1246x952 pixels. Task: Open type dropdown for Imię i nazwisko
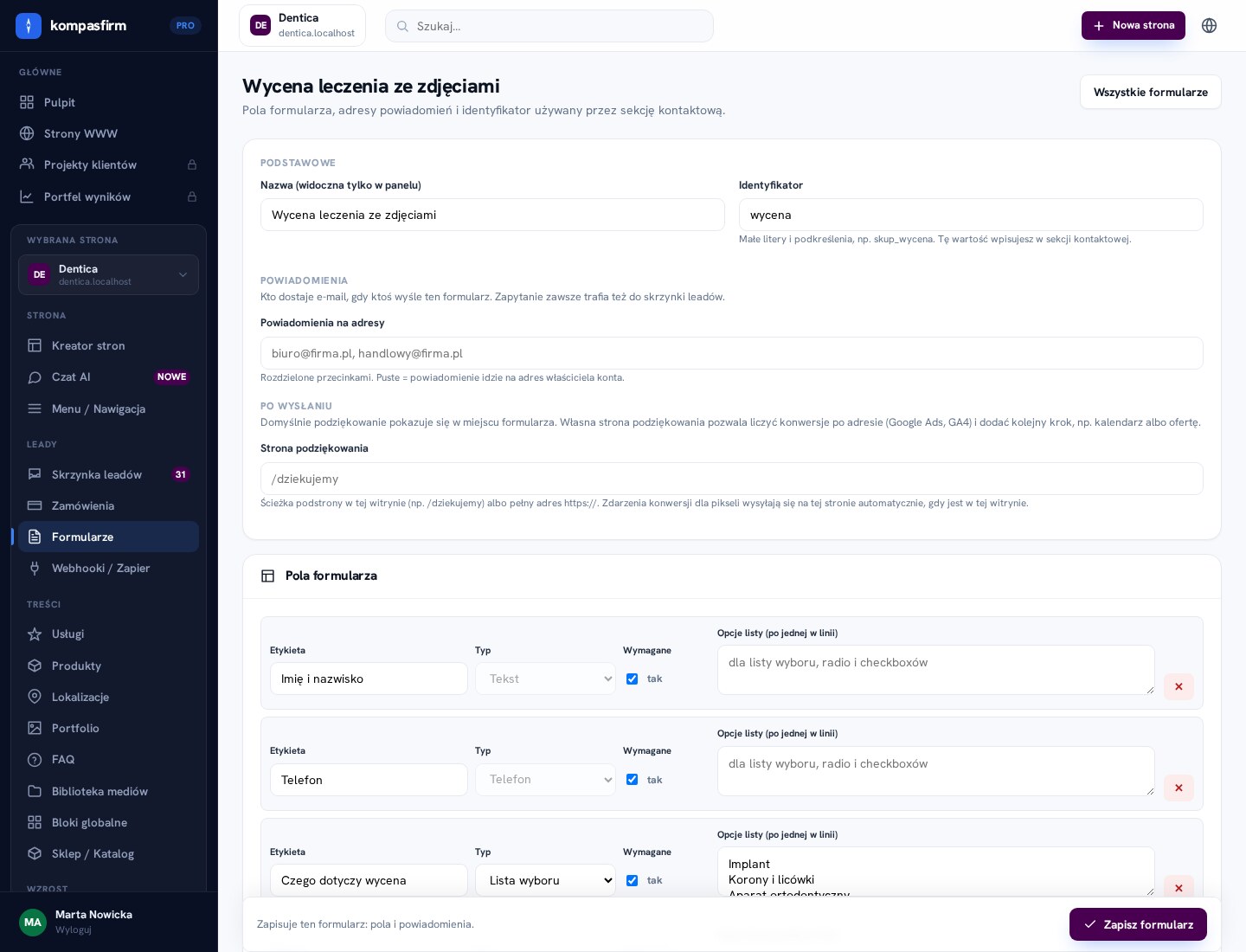(x=545, y=679)
